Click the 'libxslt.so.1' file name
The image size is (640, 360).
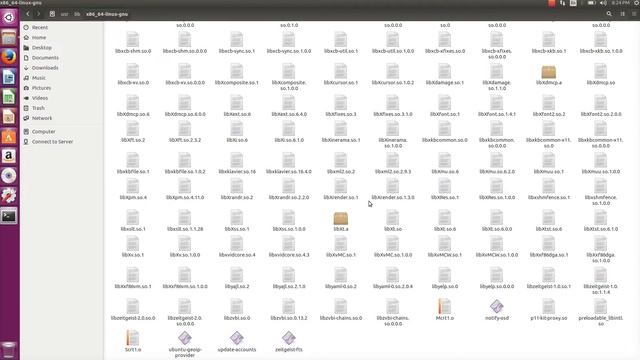133,229
